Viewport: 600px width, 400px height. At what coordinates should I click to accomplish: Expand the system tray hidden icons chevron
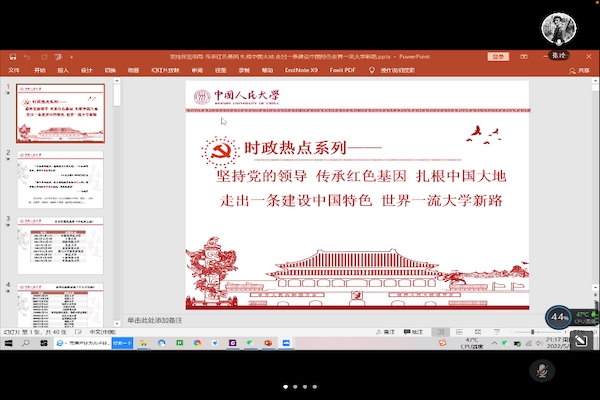coord(494,343)
